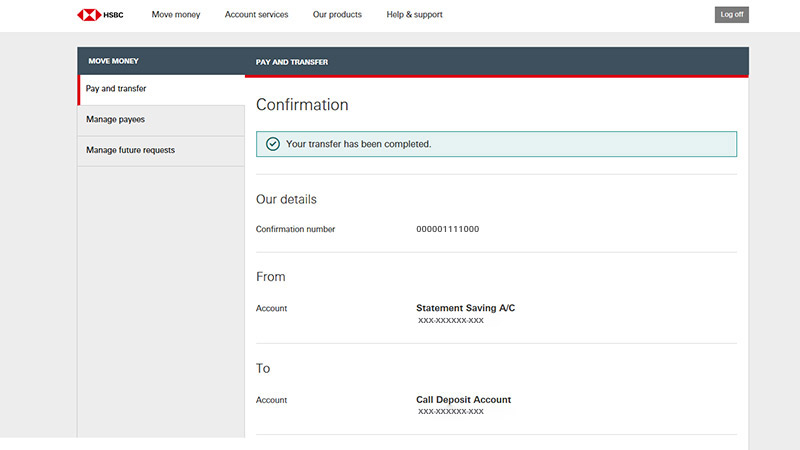Click confirmation number 000001111000

(x=447, y=229)
